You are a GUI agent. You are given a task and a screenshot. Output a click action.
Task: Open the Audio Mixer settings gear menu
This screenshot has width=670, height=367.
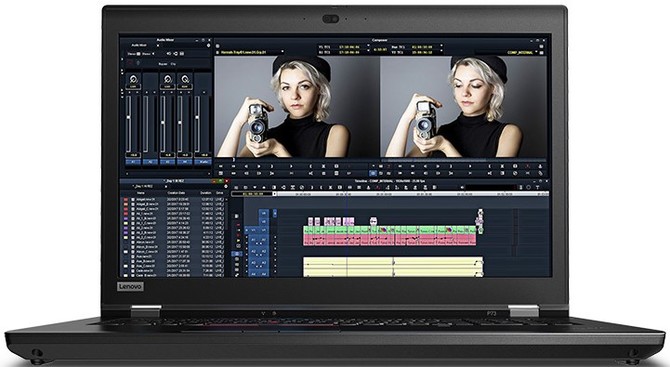tap(209, 45)
